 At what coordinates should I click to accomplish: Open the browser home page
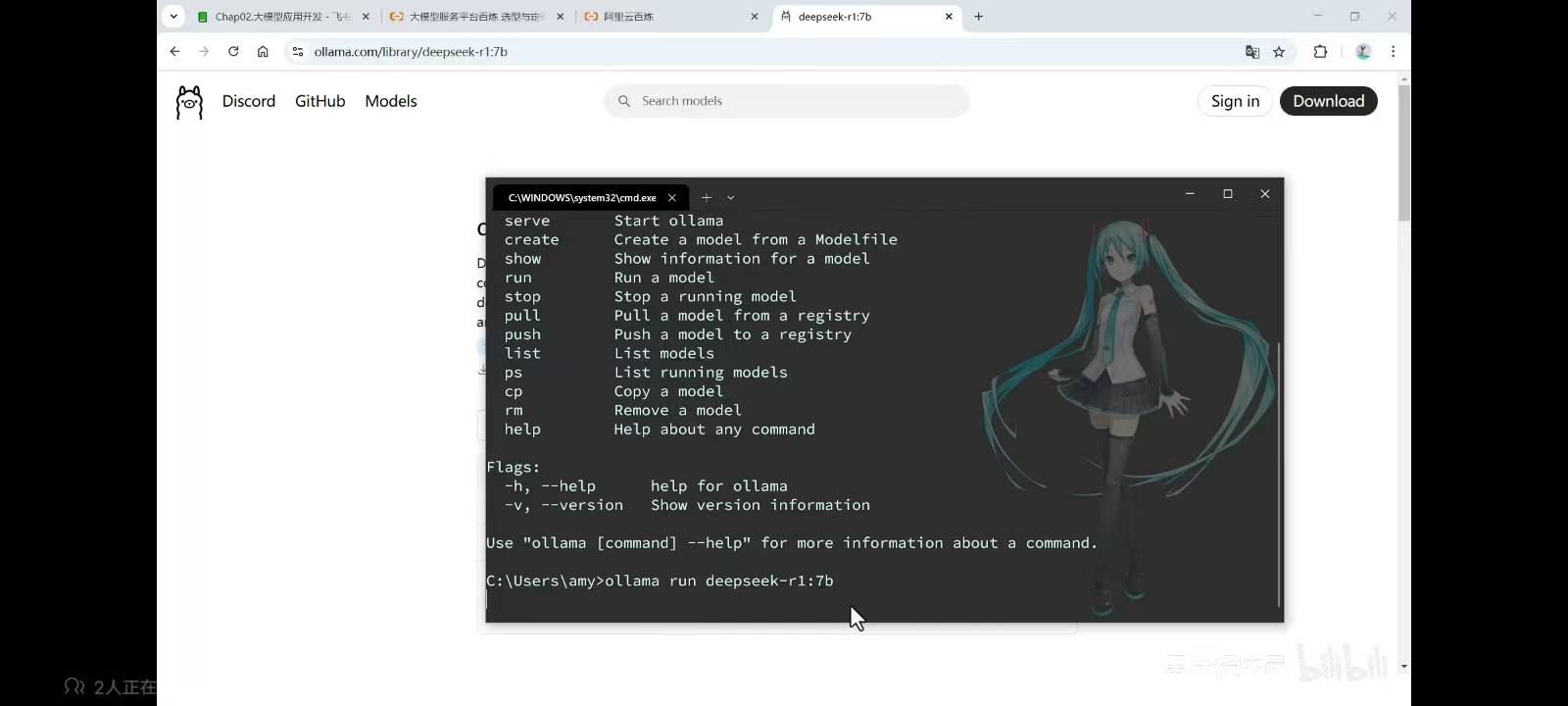click(263, 52)
